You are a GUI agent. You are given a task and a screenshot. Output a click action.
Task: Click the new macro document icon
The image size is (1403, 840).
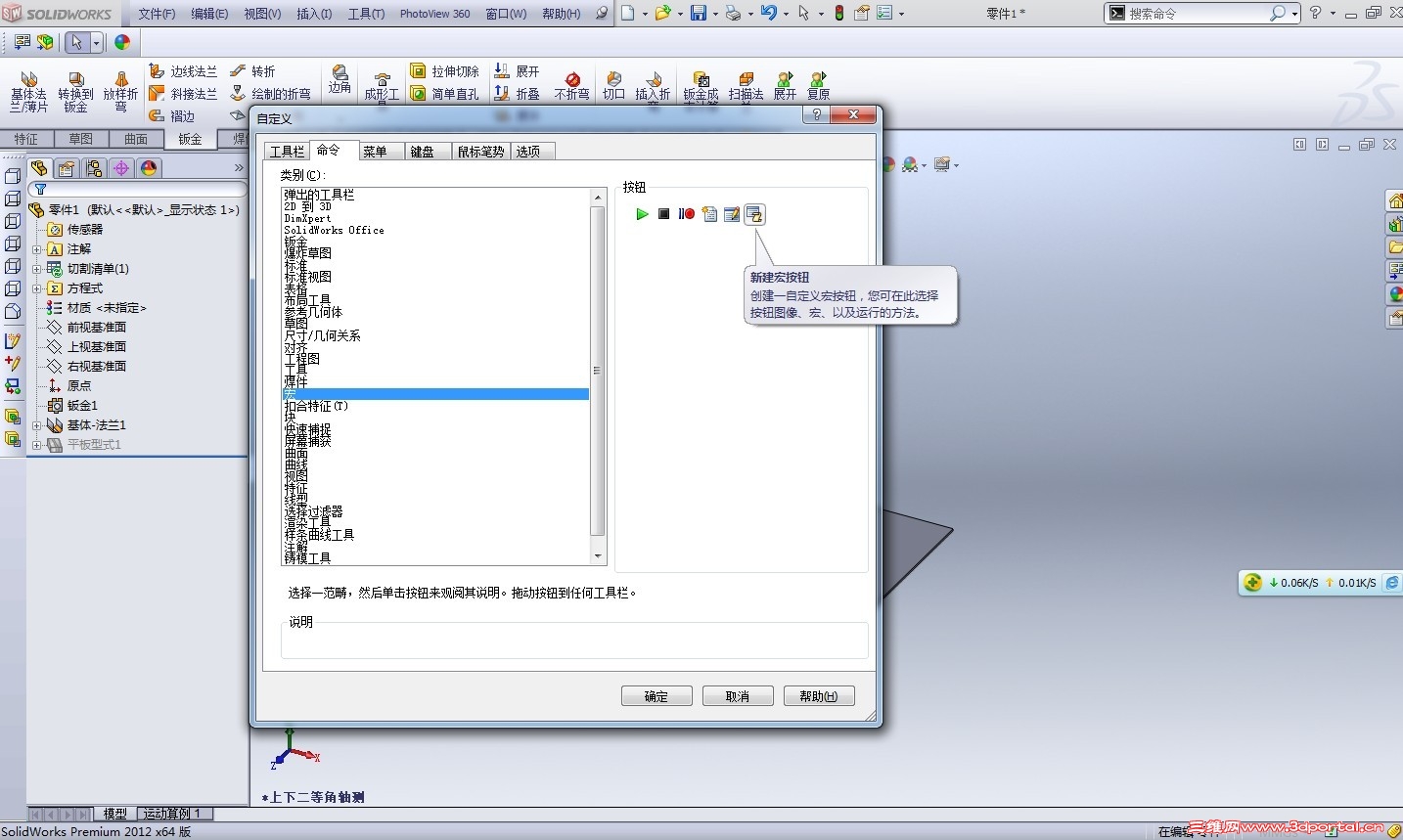point(709,214)
